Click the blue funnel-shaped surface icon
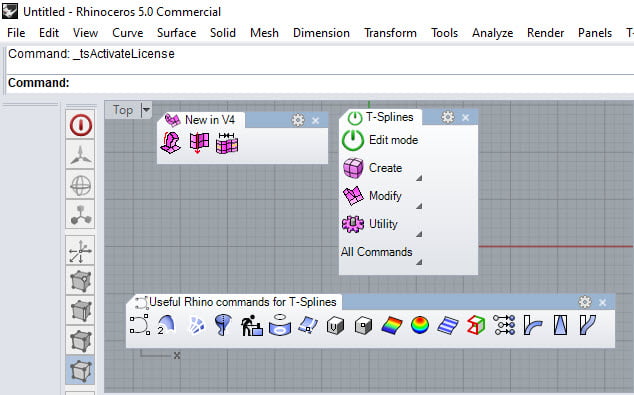634x395 pixels. tap(223, 325)
